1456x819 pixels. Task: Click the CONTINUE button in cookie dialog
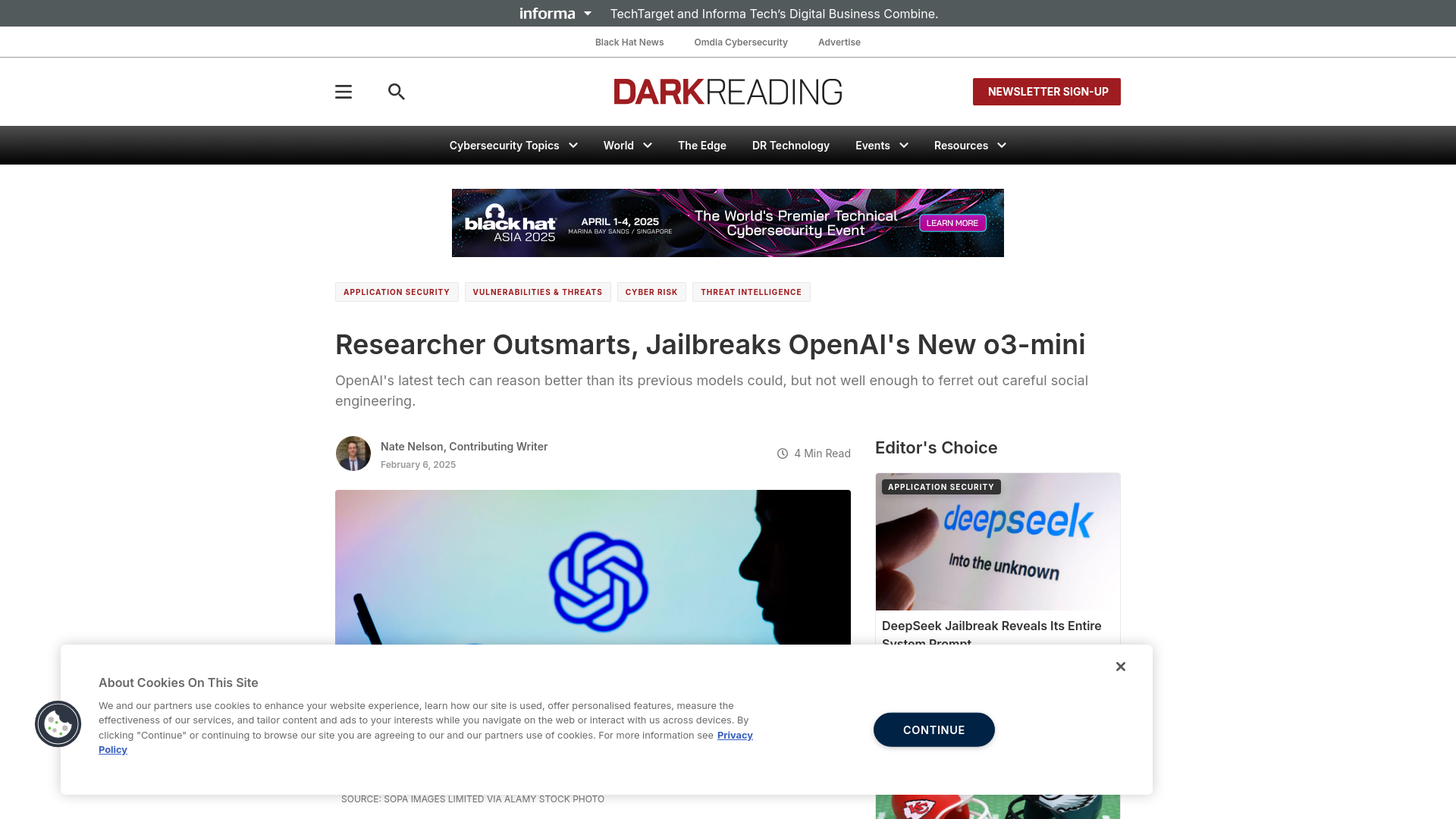(933, 729)
